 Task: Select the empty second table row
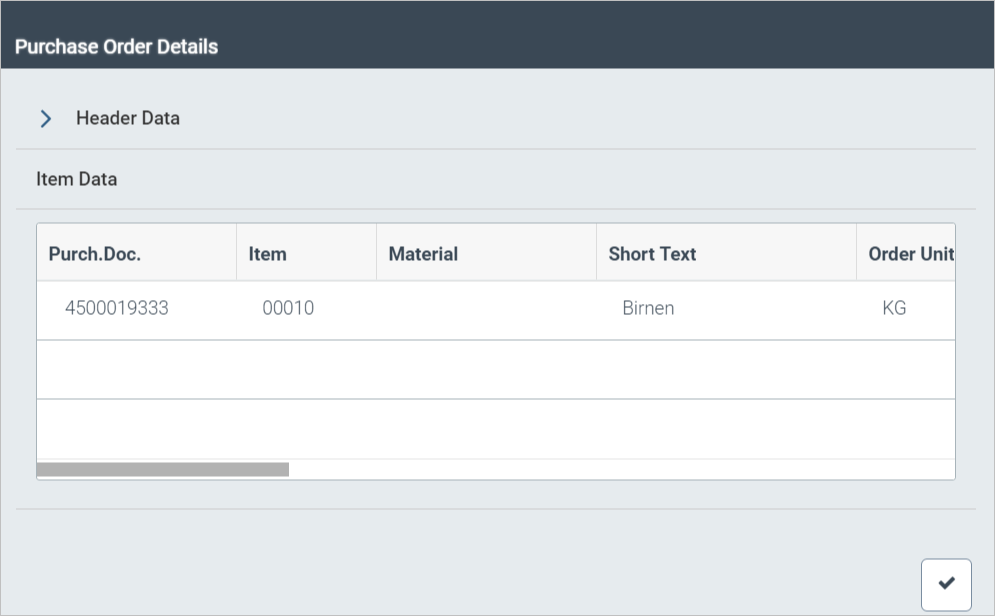click(495, 370)
